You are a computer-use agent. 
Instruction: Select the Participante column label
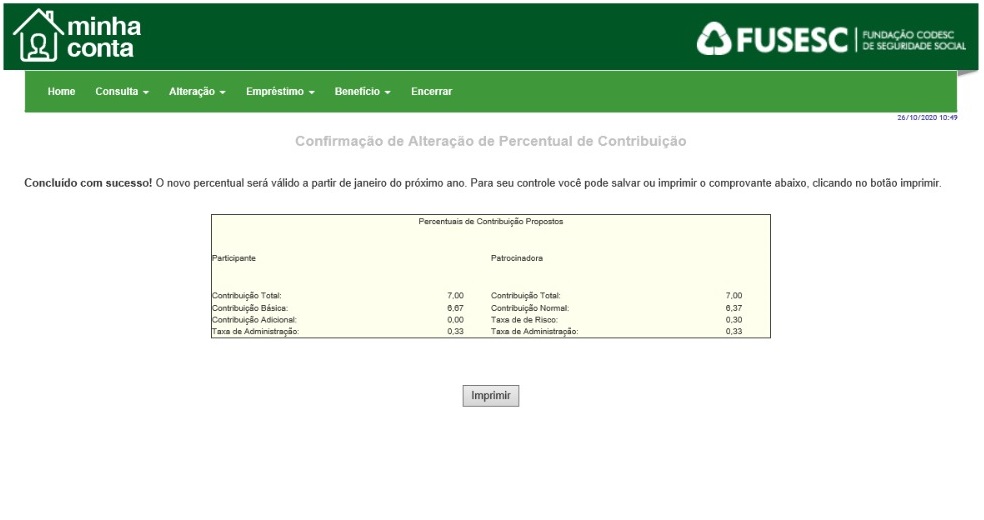[234, 258]
